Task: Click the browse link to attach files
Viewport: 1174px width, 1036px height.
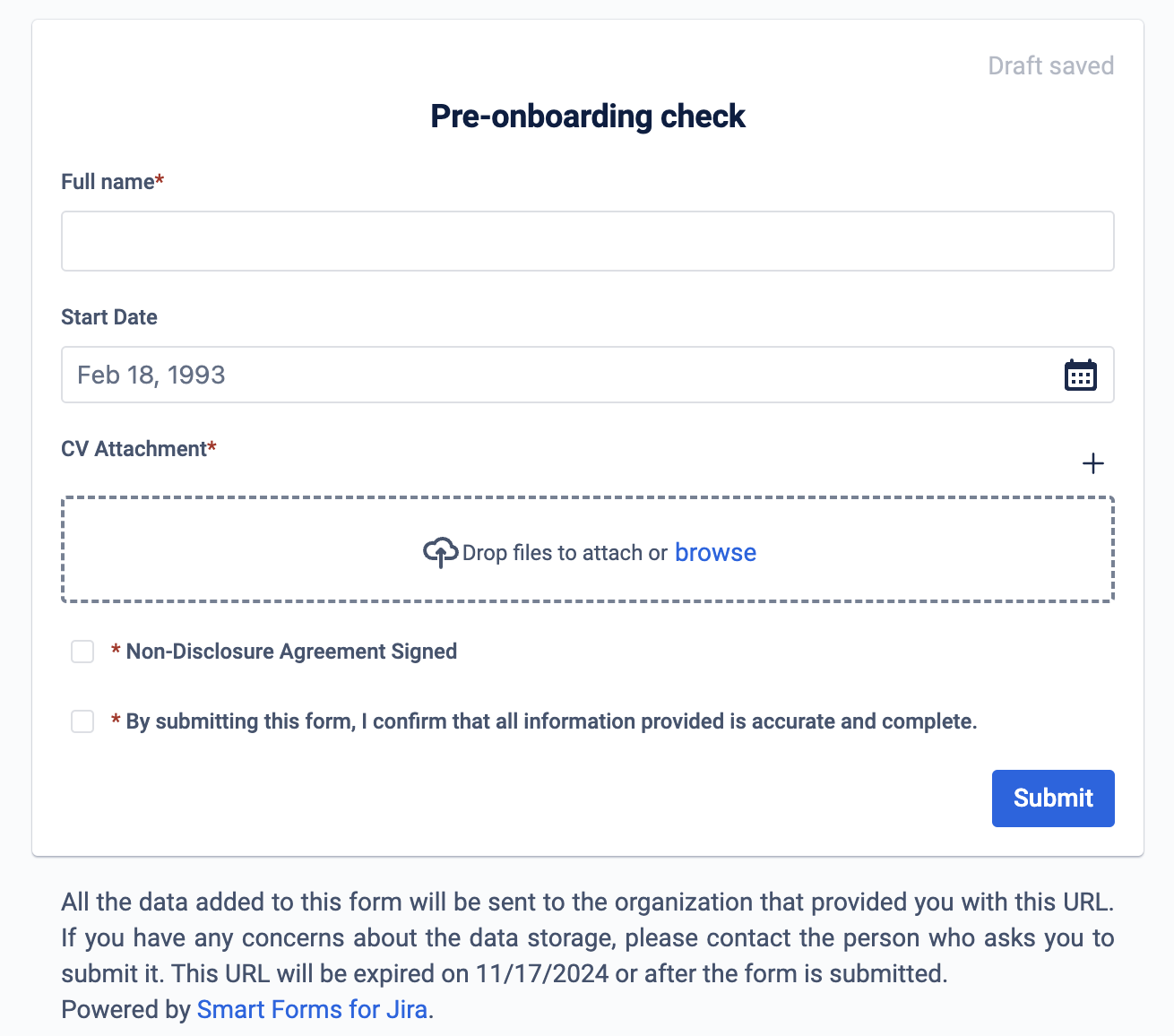Action: coord(715,553)
